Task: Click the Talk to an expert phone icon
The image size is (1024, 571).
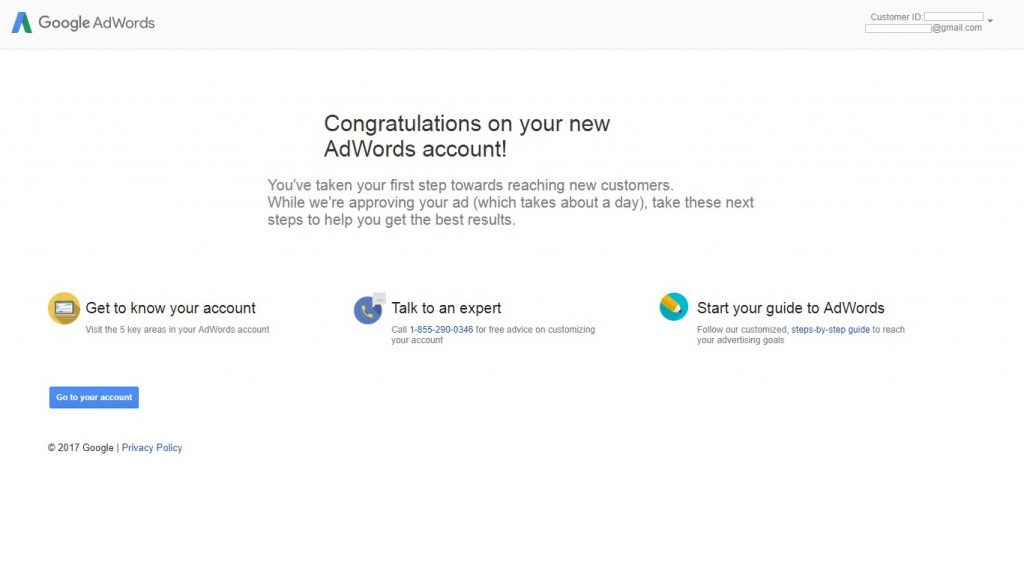Action: click(369, 308)
